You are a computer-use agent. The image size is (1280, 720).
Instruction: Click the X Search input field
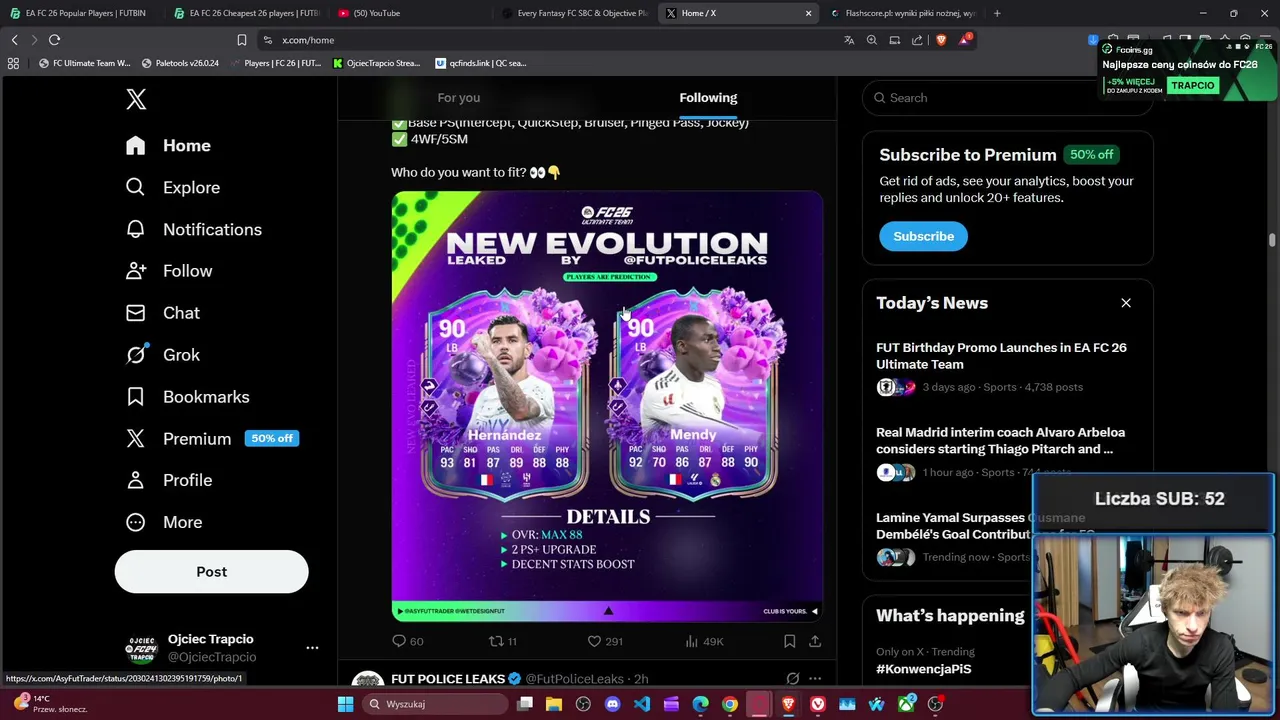pyautogui.click(x=1007, y=98)
